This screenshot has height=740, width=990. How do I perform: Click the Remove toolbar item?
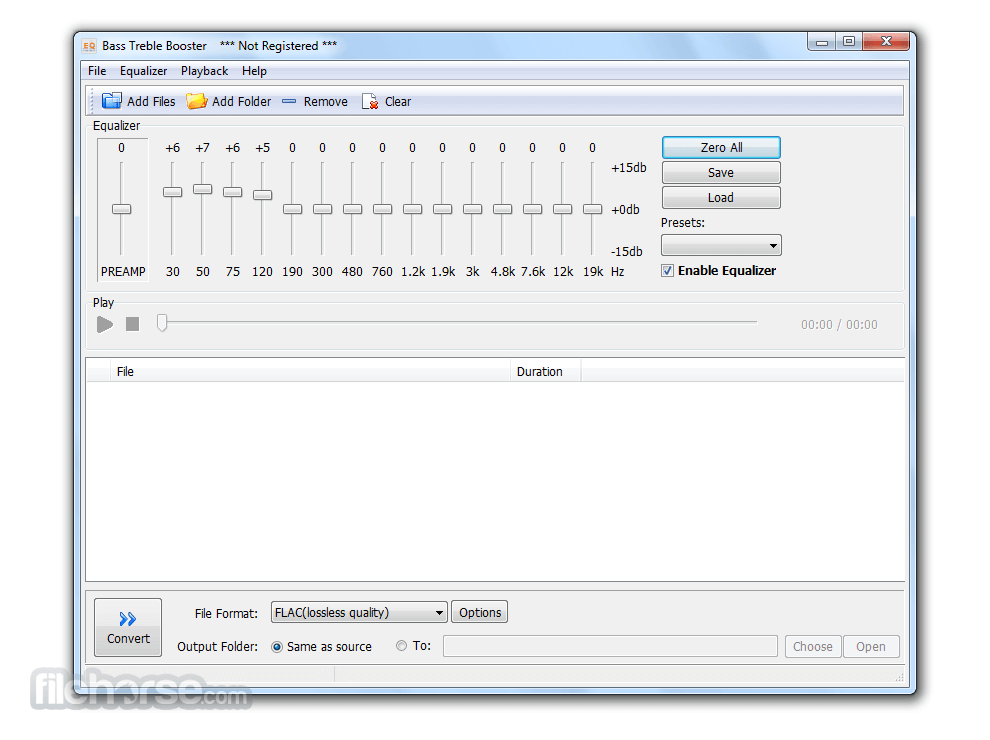314,101
